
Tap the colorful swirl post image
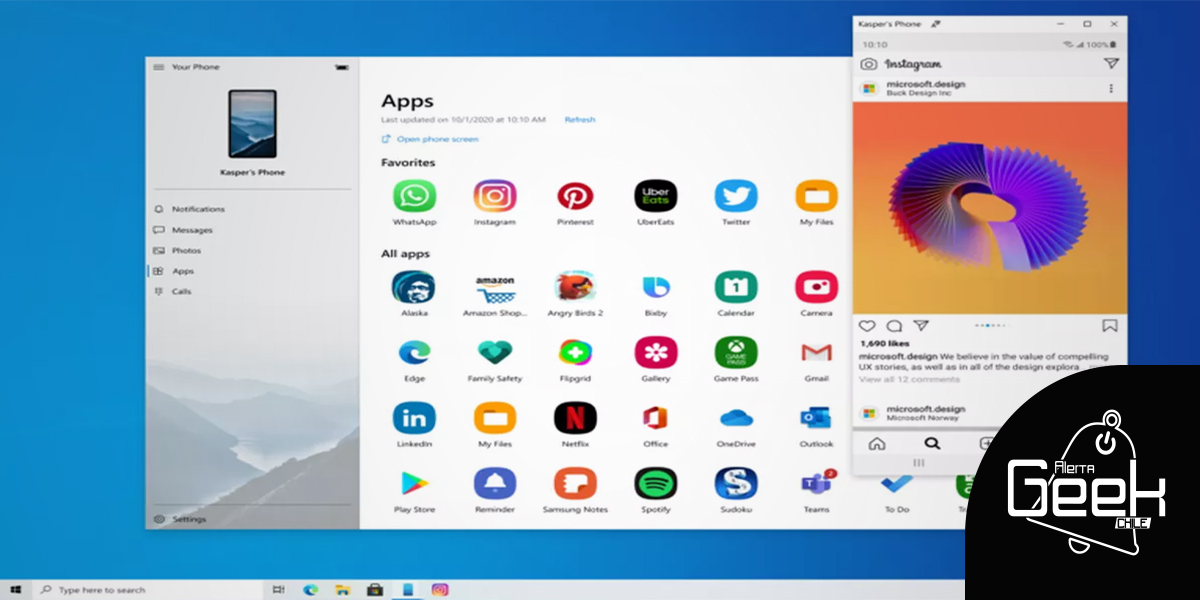point(990,208)
